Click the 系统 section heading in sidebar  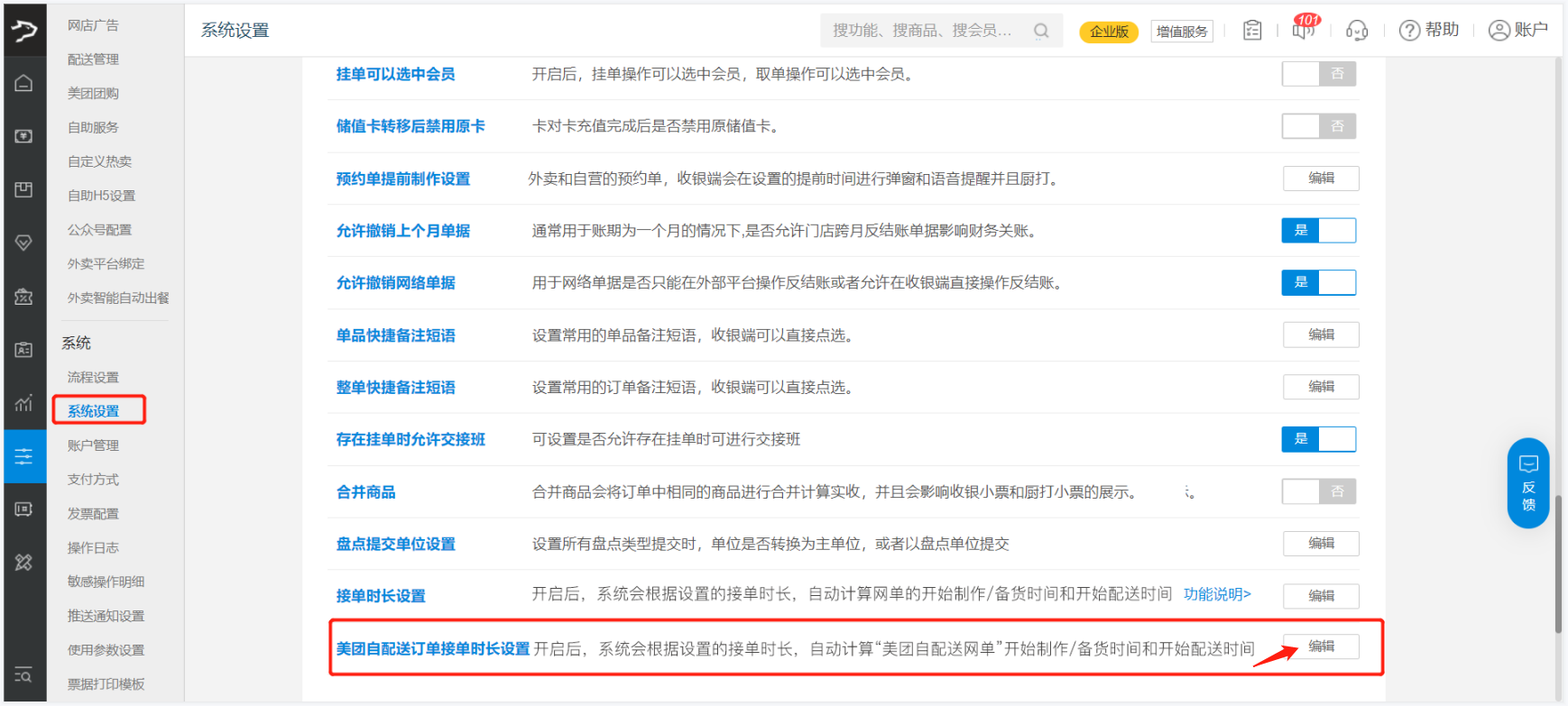coord(76,343)
